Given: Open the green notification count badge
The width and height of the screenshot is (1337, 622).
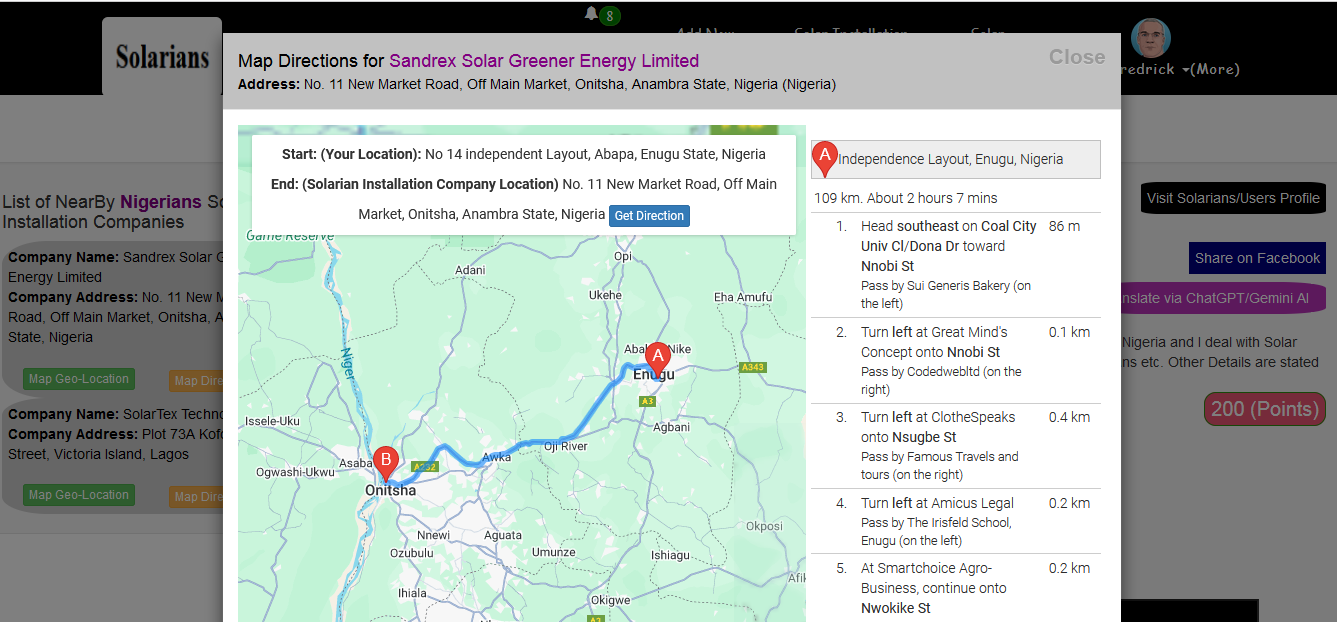Looking at the screenshot, I should click(609, 16).
